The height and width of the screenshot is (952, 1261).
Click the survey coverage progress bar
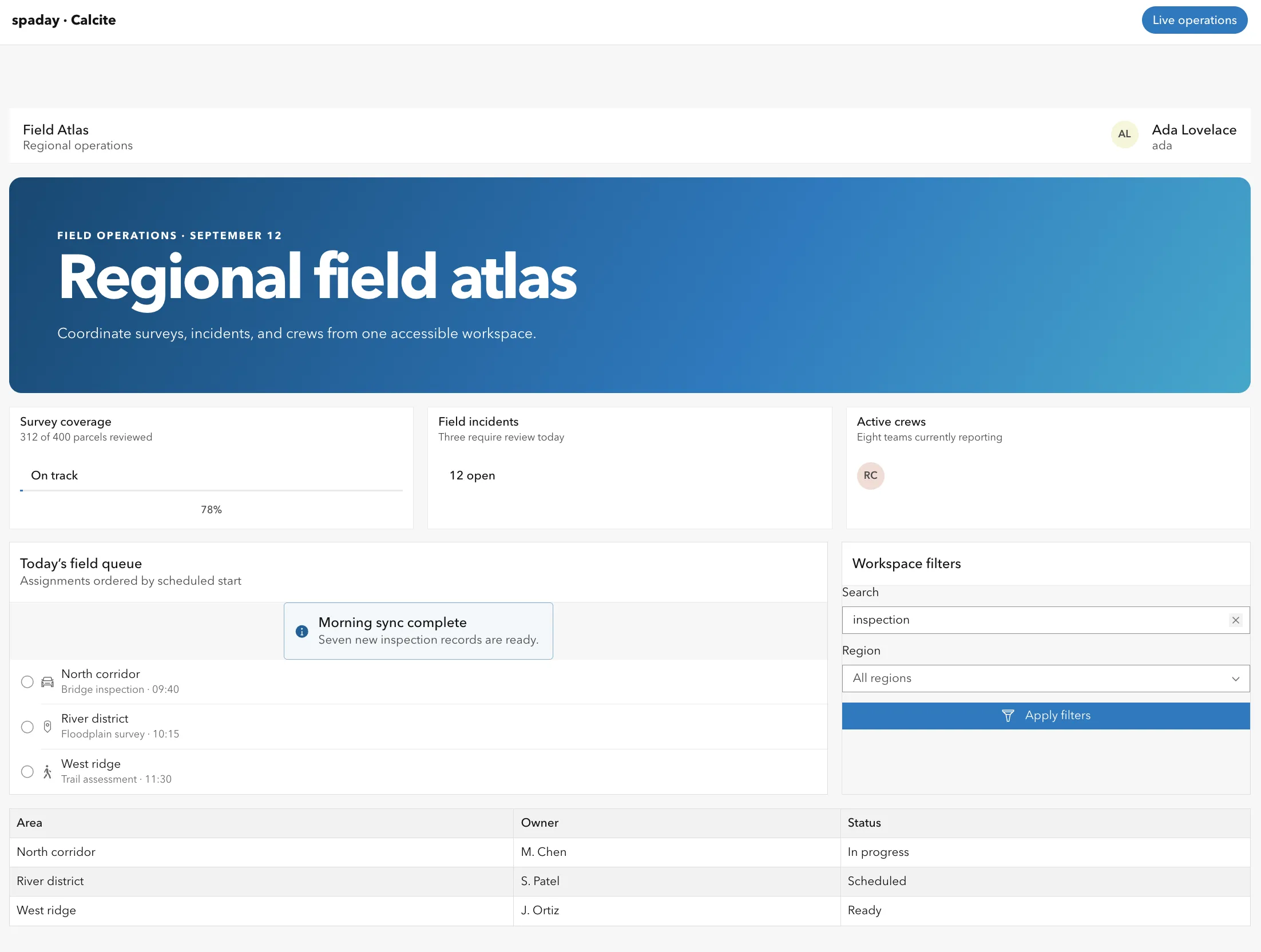[211, 490]
